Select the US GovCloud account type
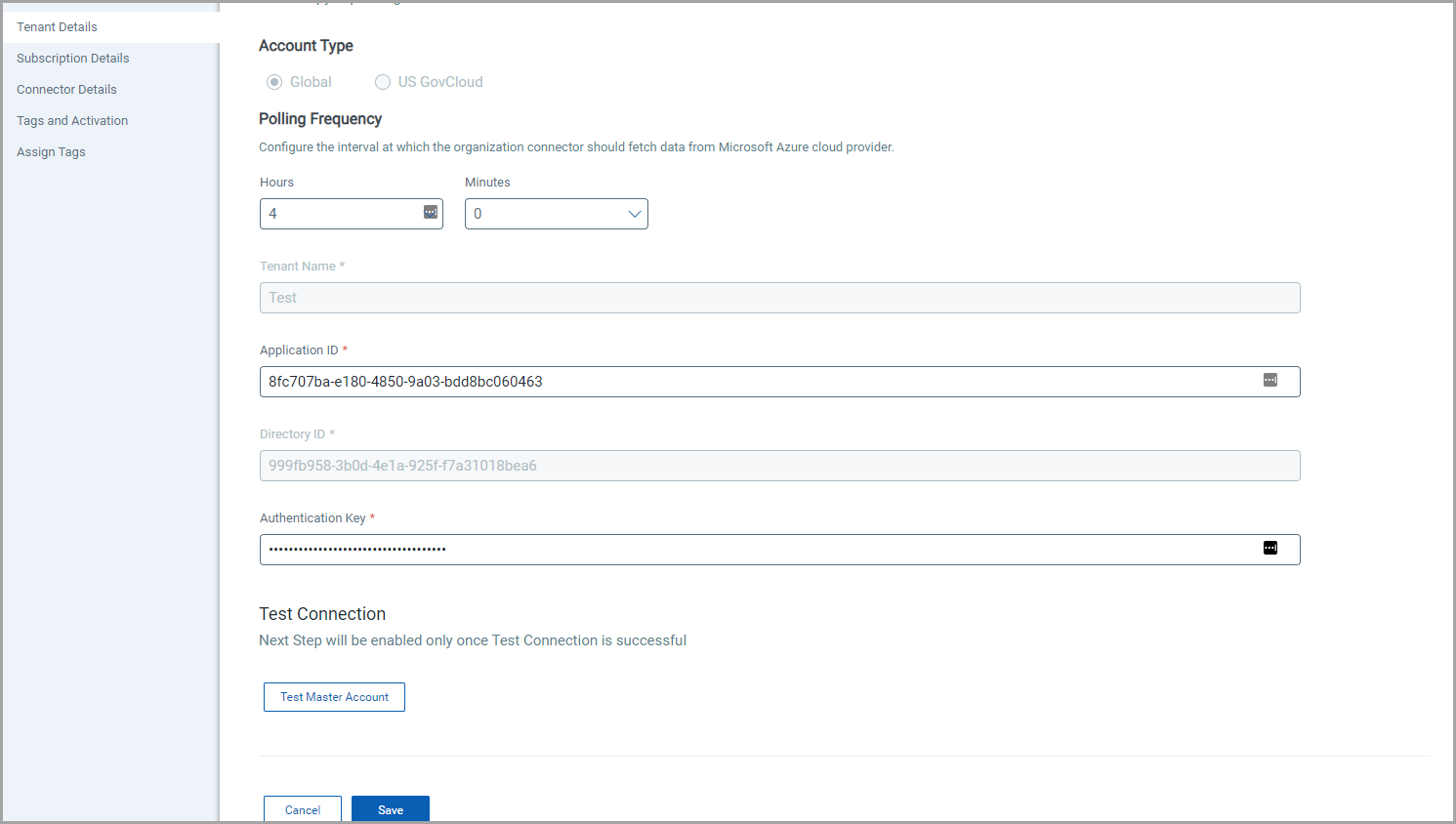 (383, 82)
